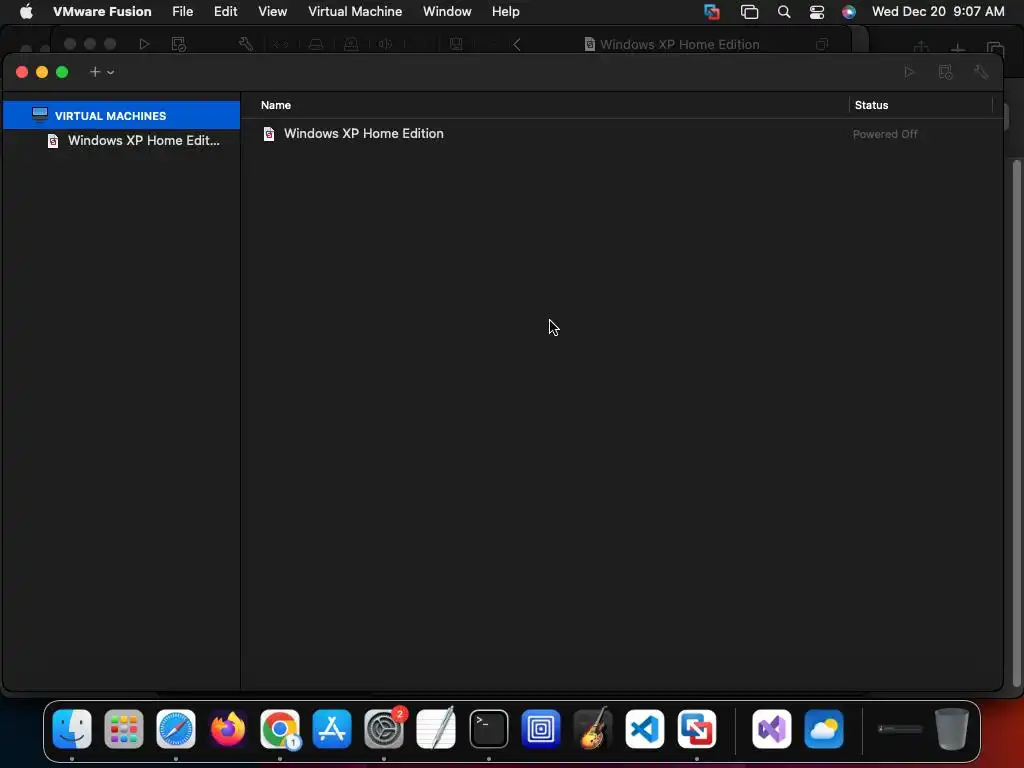
Task: Sort list by the Status column header
Action: pyautogui.click(x=871, y=105)
